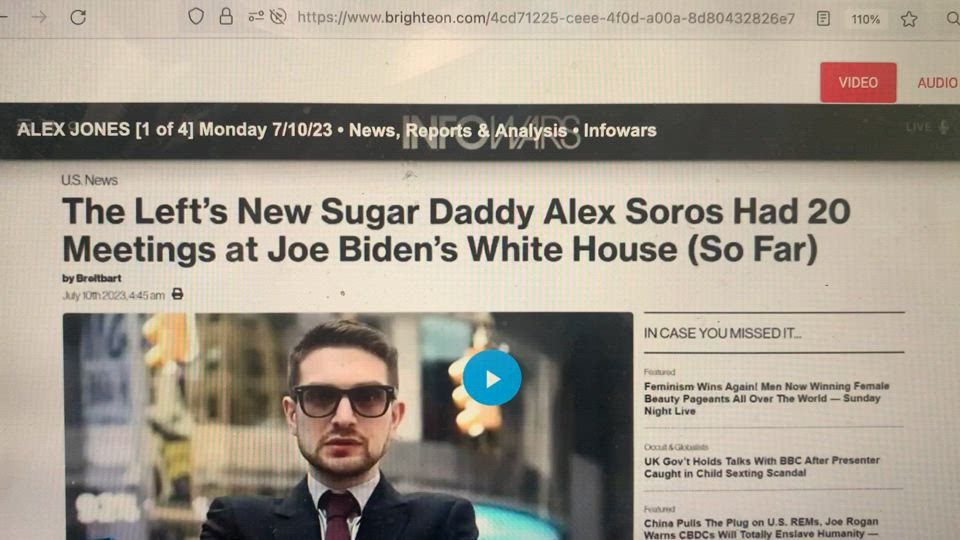Screen dimensions: 960x540
Task: Play the video with the blue play button
Action: [x=492, y=378]
